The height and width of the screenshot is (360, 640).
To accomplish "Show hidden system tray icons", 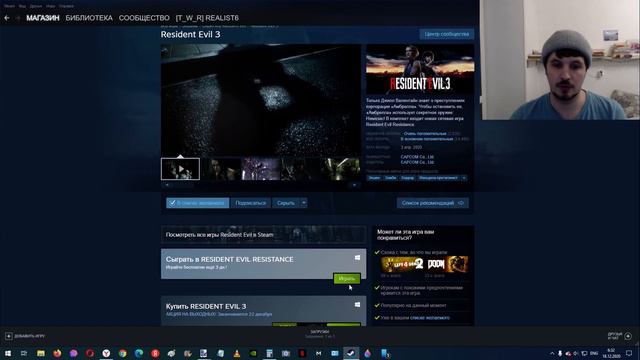I will tap(552, 353).
